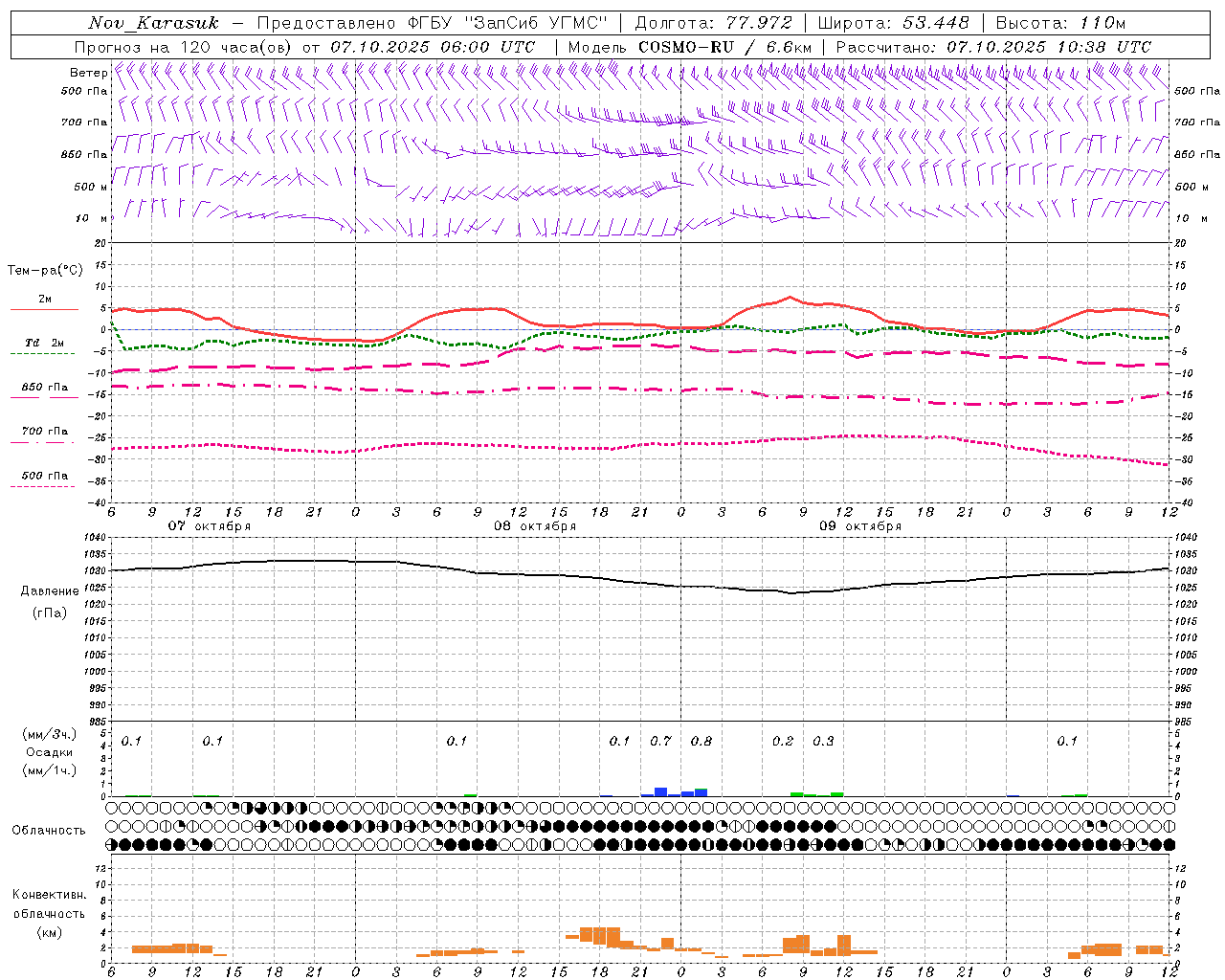Click the 0.2 precipitation value
This screenshot has width=1225, height=980.
click(x=783, y=741)
